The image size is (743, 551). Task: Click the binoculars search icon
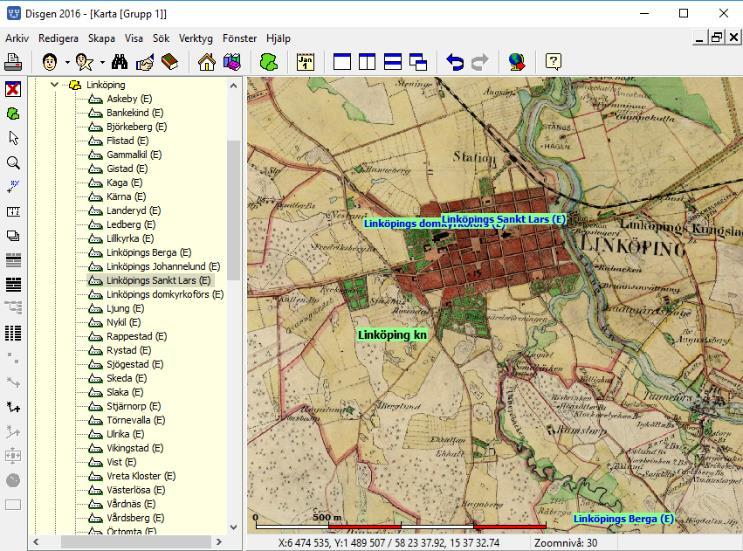(x=120, y=62)
